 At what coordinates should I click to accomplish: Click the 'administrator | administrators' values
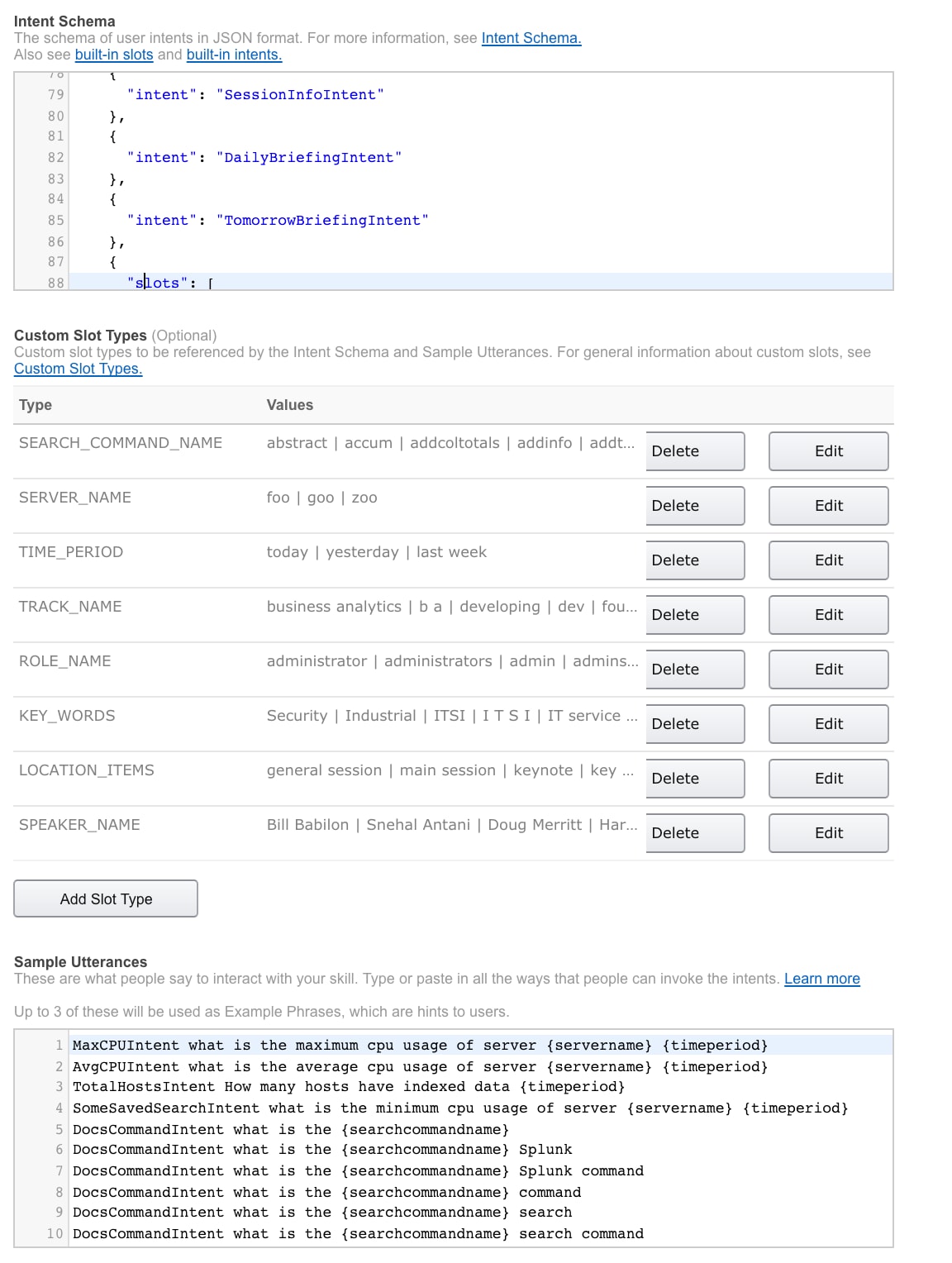point(452,661)
